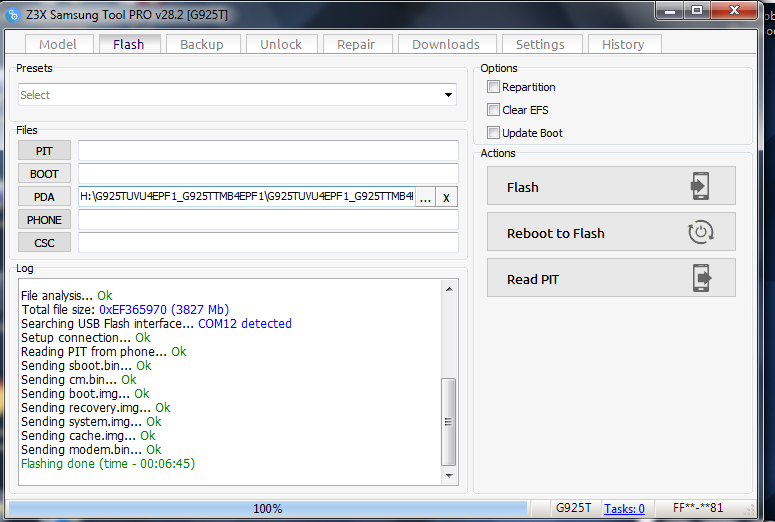Screen dimensions: 775x522
Task: Click the phone icon on Flash button
Action: (x=700, y=186)
